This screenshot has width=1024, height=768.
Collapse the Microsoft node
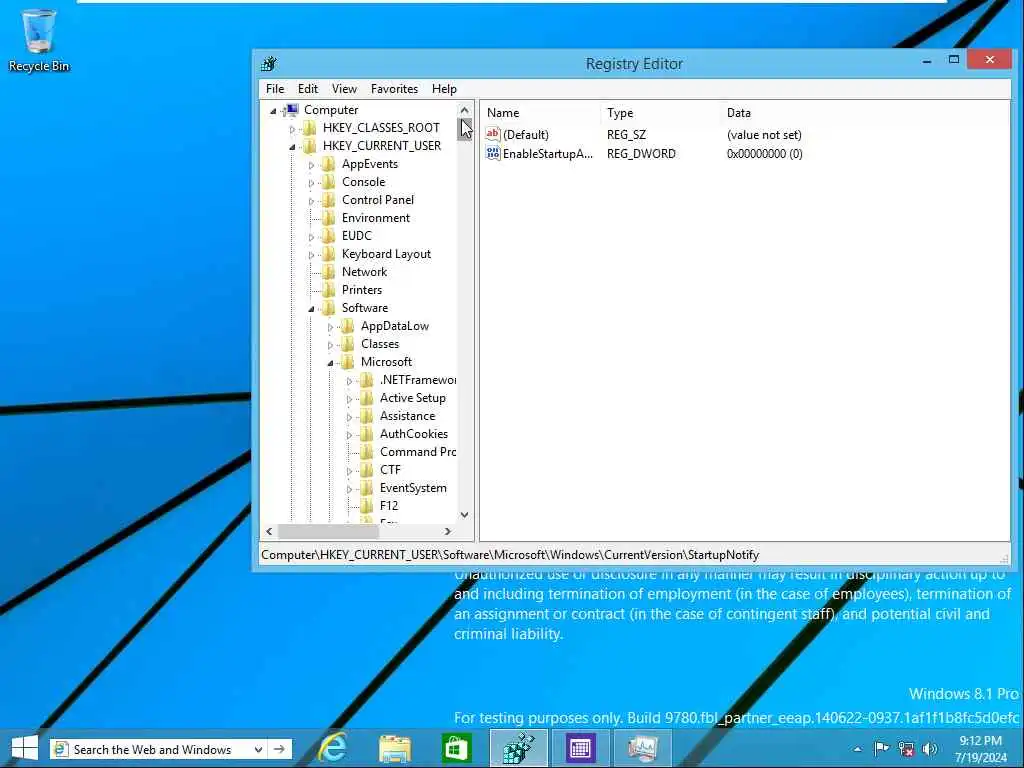coord(330,363)
